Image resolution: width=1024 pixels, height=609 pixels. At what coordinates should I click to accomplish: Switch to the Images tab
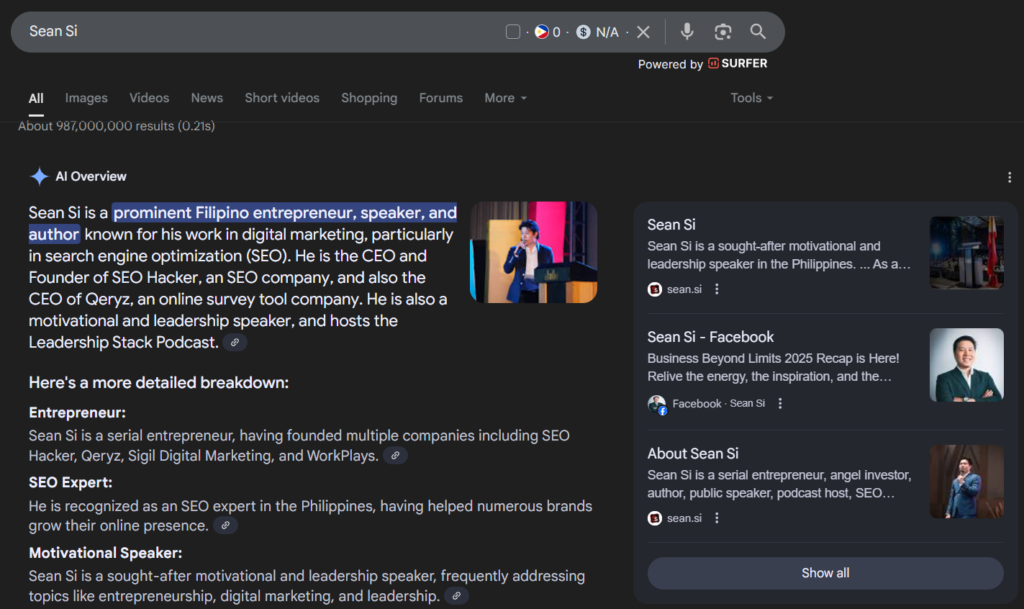pyautogui.click(x=86, y=98)
